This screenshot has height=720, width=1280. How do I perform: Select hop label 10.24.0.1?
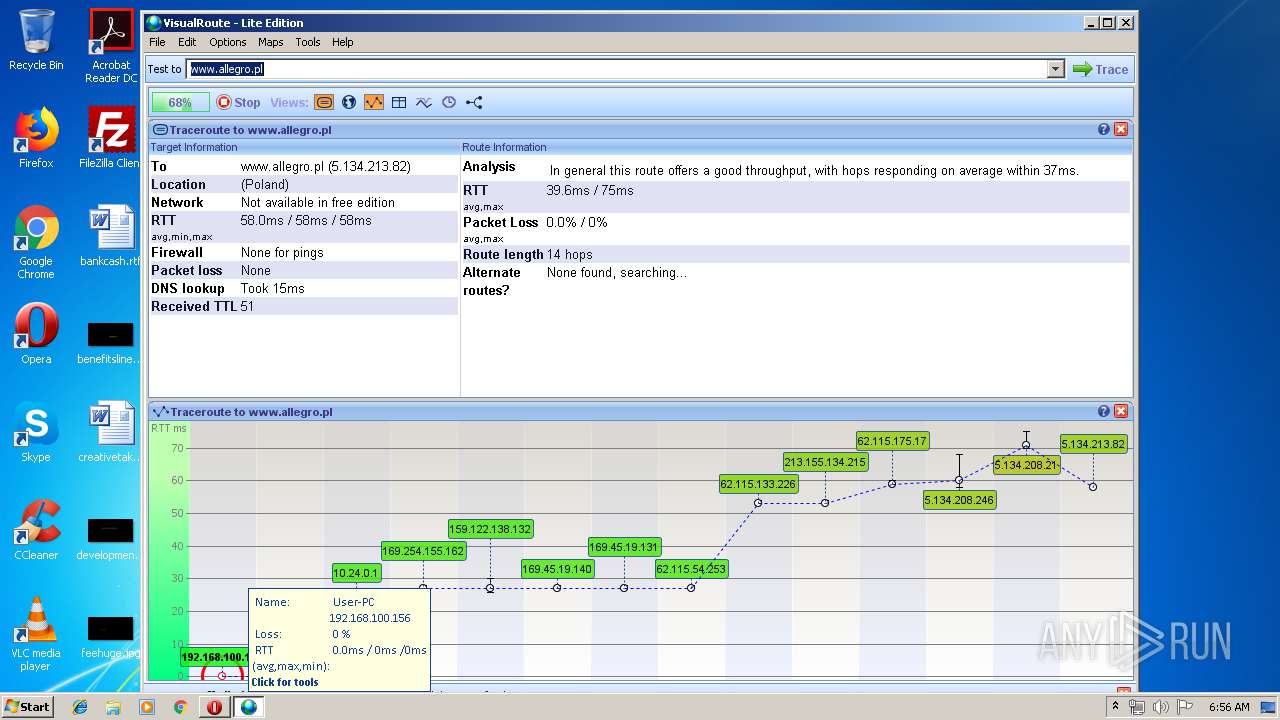(356, 573)
